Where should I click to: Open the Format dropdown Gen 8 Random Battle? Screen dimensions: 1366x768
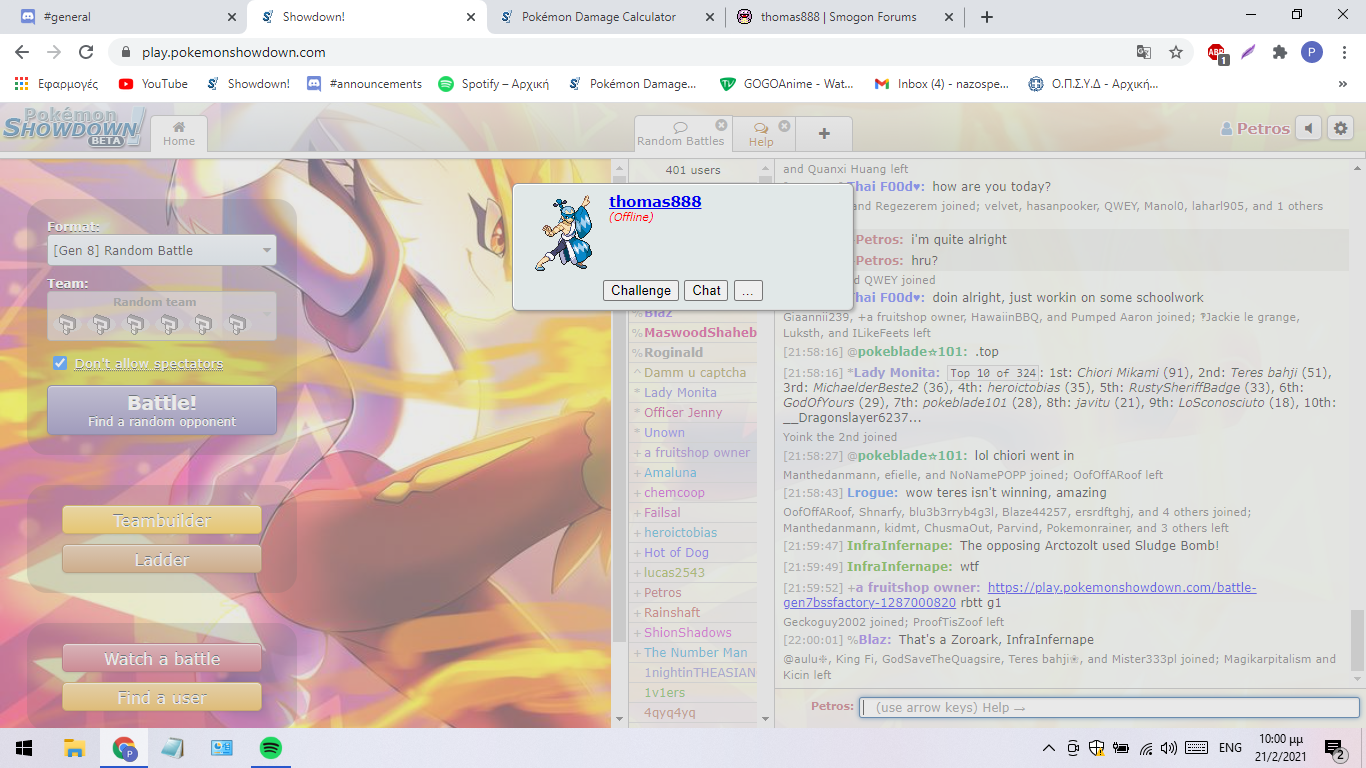tap(162, 250)
